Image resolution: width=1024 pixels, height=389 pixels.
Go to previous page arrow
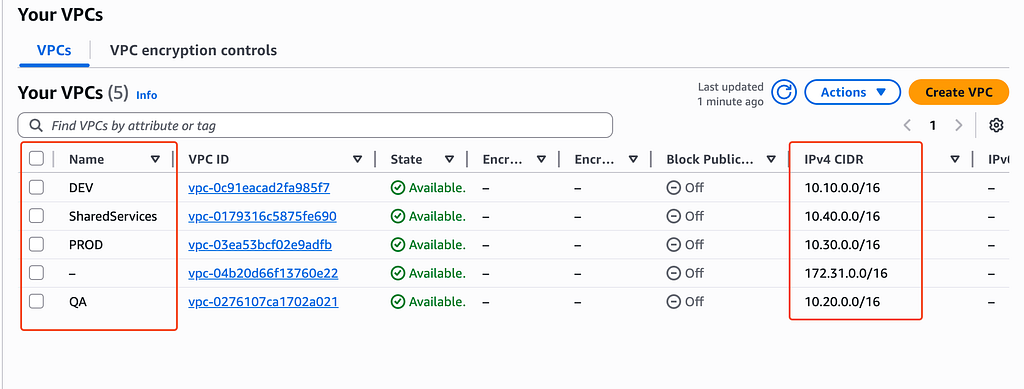coord(907,125)
